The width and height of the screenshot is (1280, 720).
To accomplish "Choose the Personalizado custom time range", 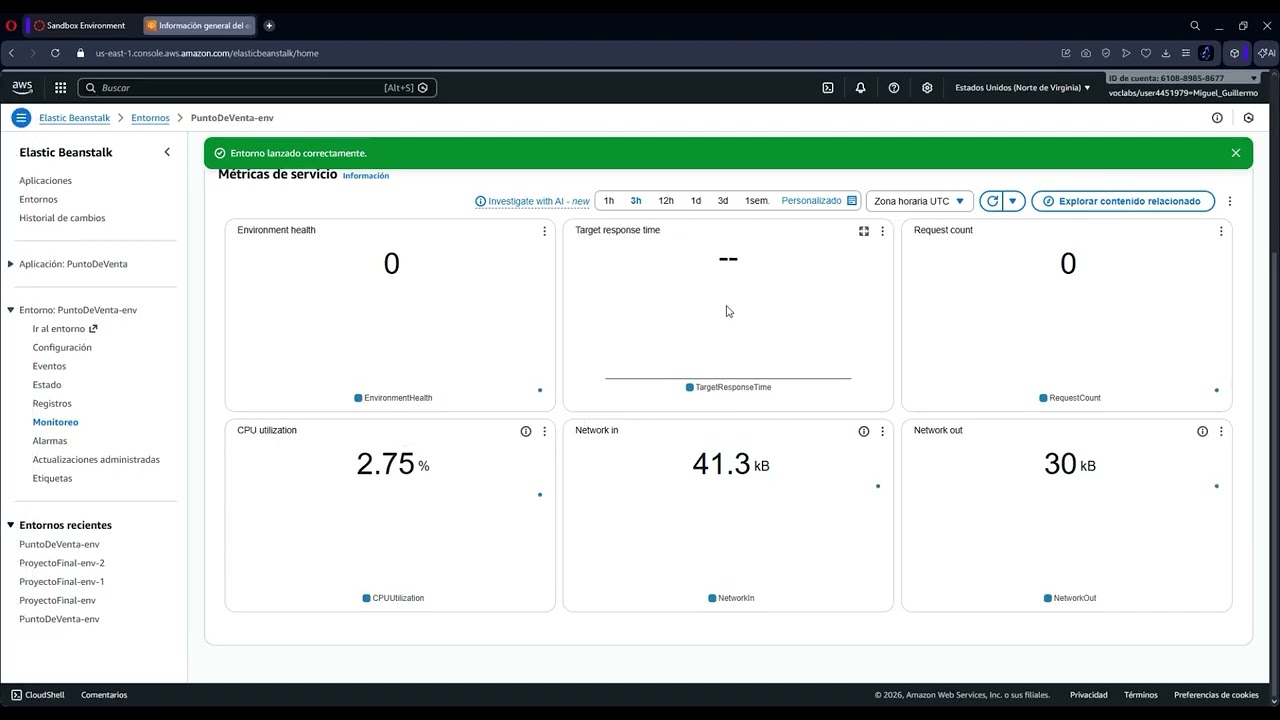I will click(819, 201).
